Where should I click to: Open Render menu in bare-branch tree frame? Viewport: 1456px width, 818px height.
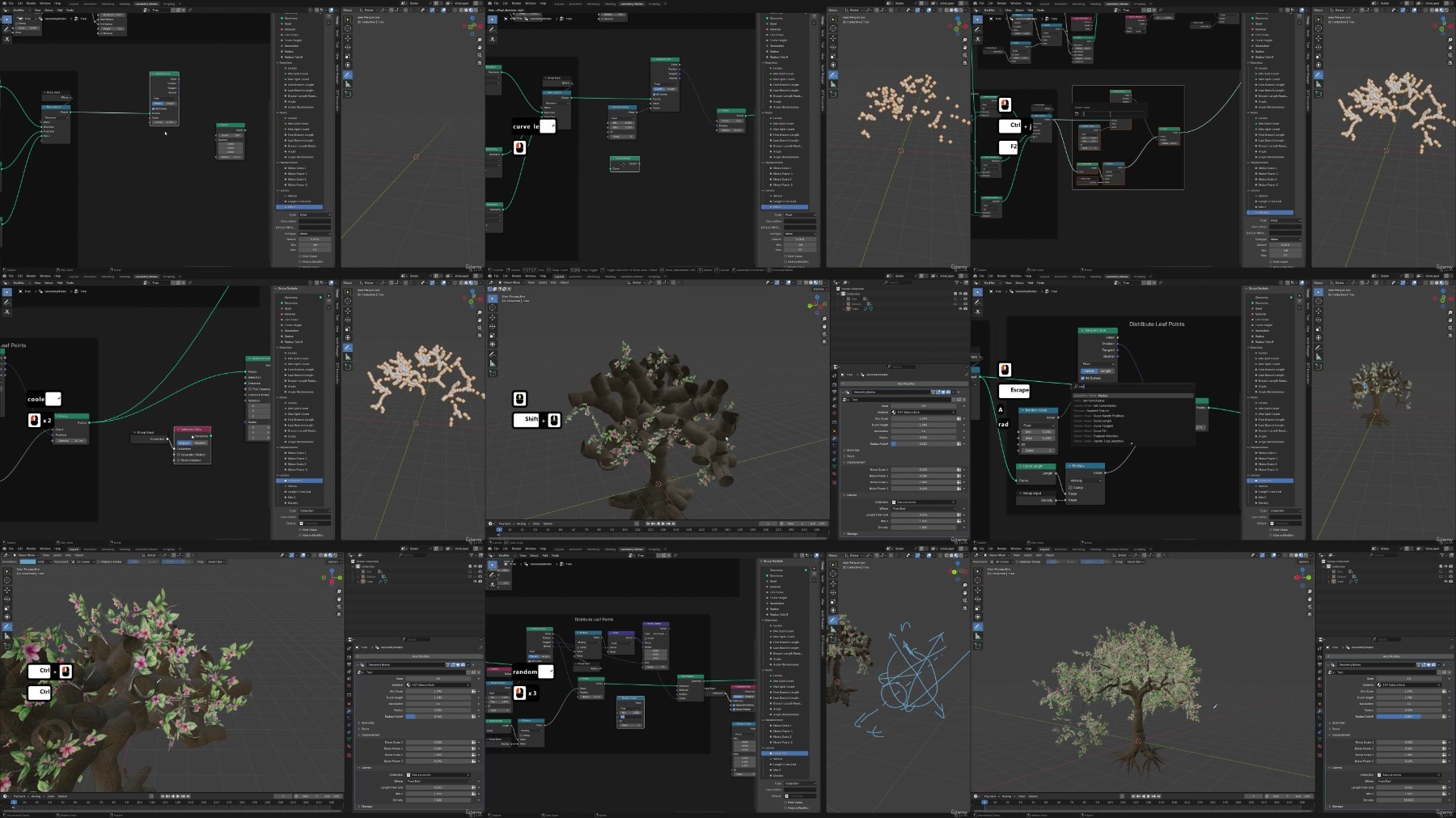coord(516,276)
